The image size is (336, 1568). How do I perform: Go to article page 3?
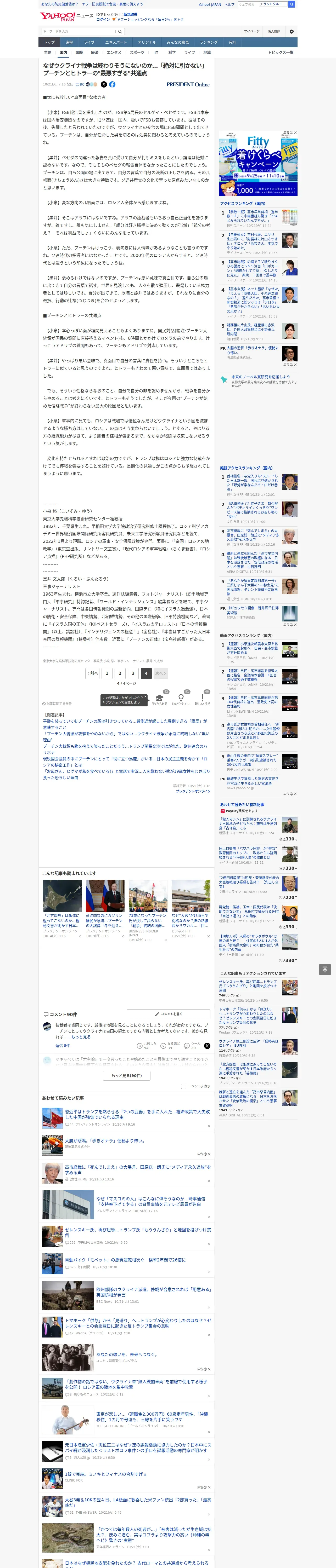click(x=133, y=673)
